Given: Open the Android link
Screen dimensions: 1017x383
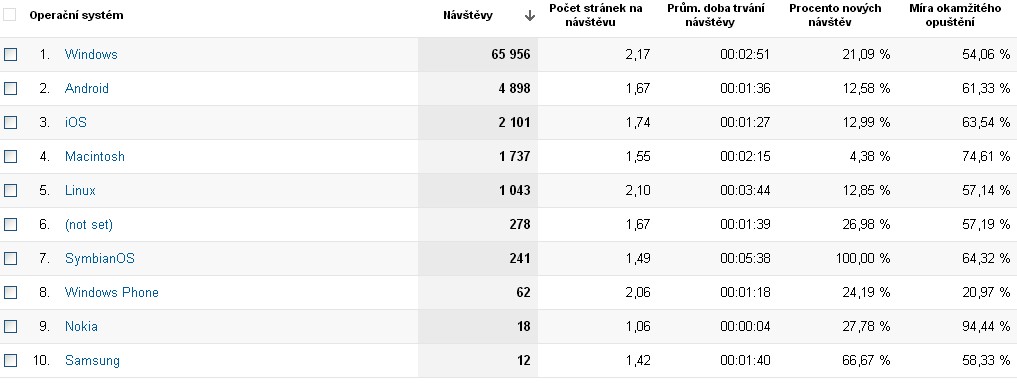Looking at the screenshot, I should click(86, 89).
